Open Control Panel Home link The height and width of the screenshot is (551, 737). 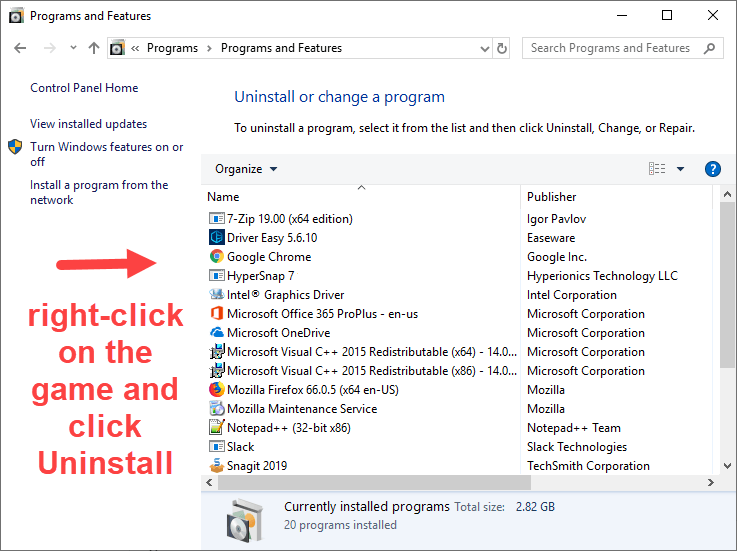[x=84, y=88]
